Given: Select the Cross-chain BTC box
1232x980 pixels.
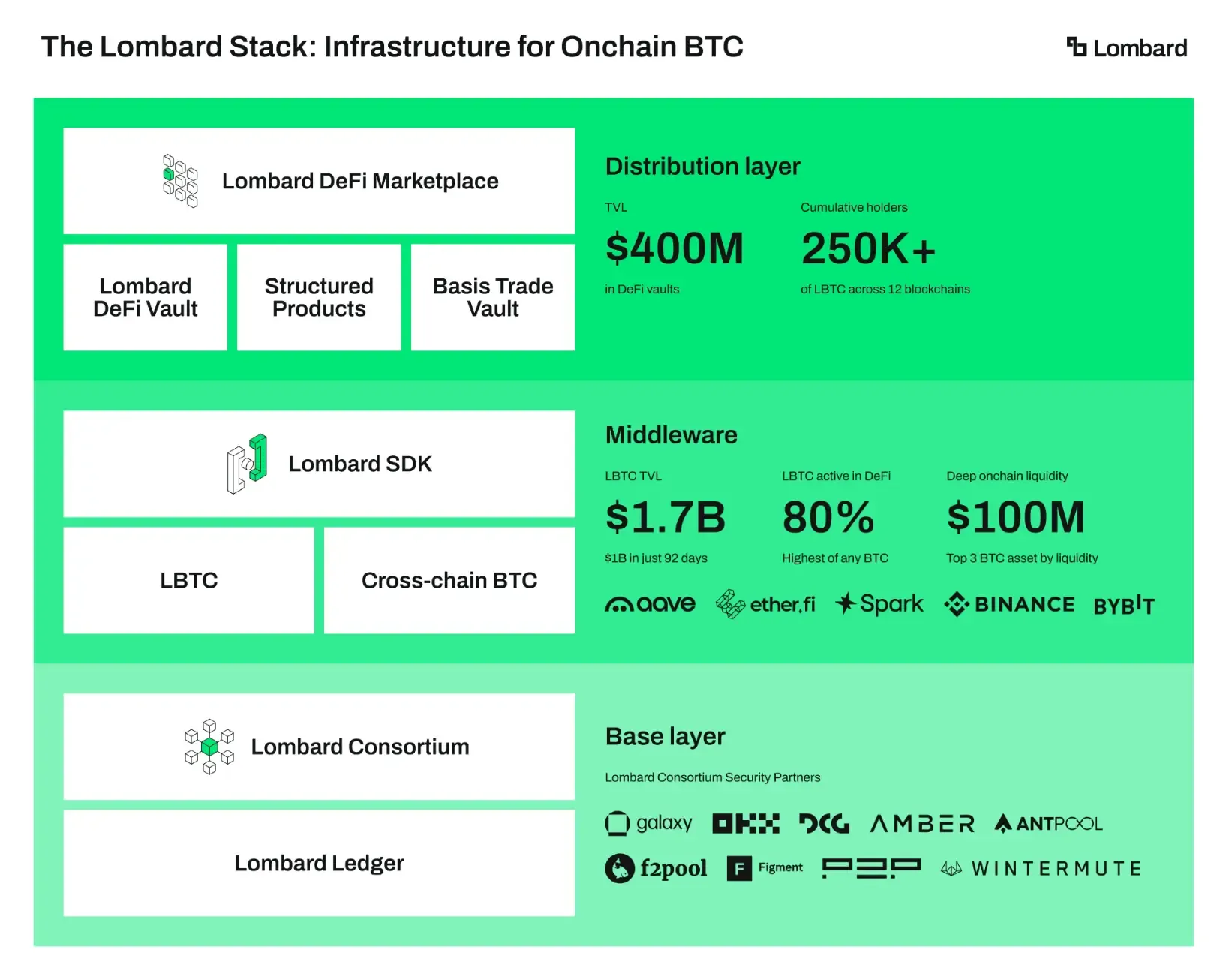Looking at the screenshot, I should 449,580.
